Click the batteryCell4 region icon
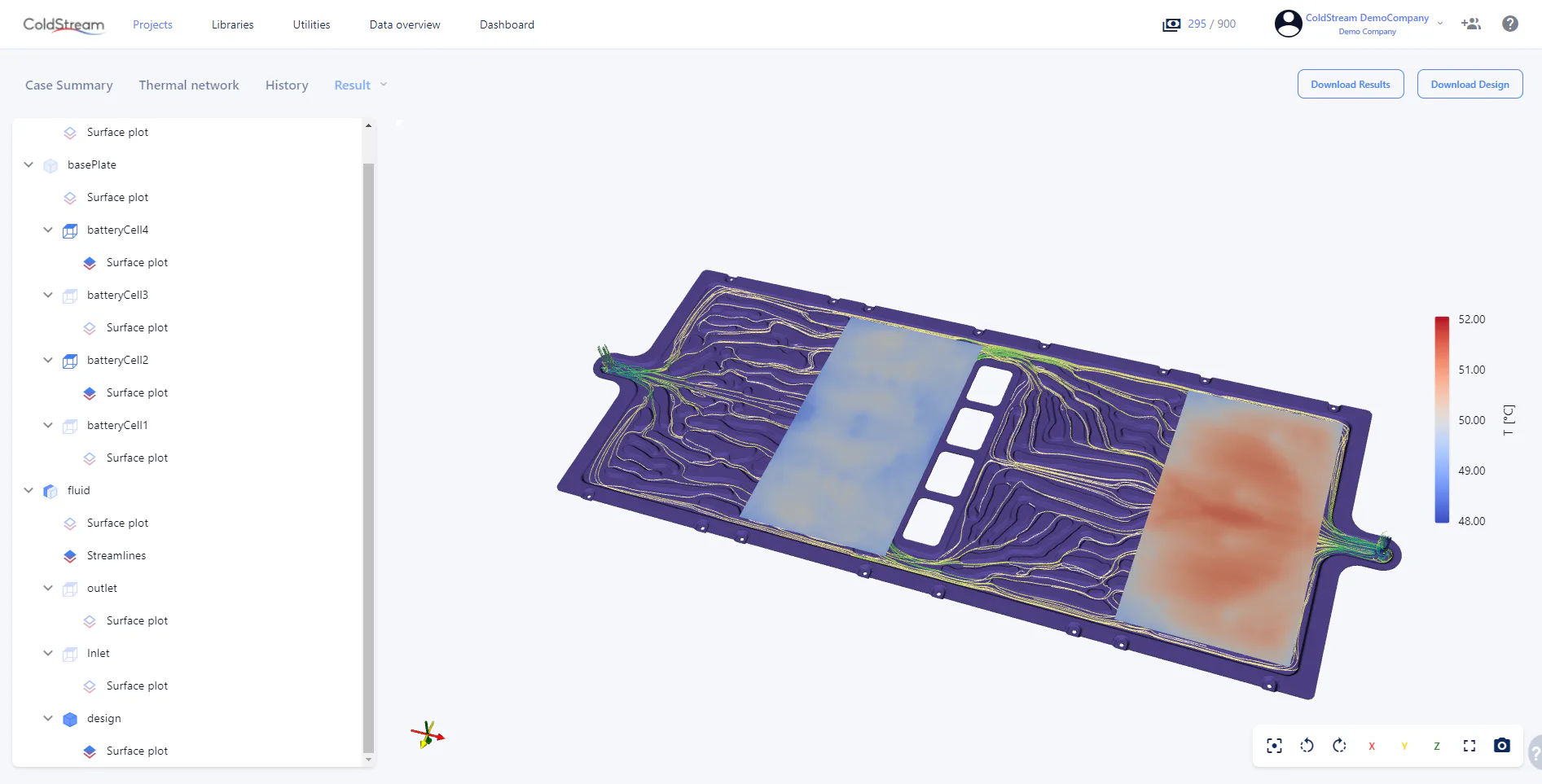Image resolution: width=1542 pixels, height=784 pixels. pos(70,230)
